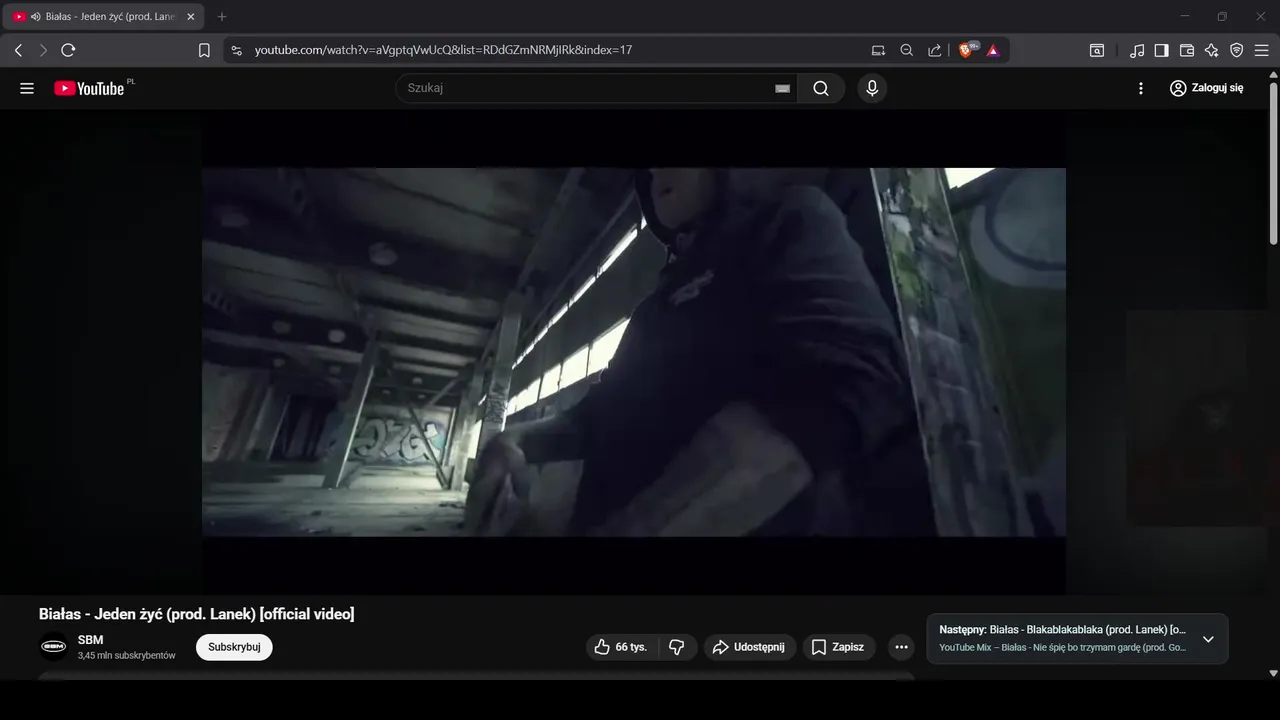Like the video with 66 tys.

(x=621, y=647)
